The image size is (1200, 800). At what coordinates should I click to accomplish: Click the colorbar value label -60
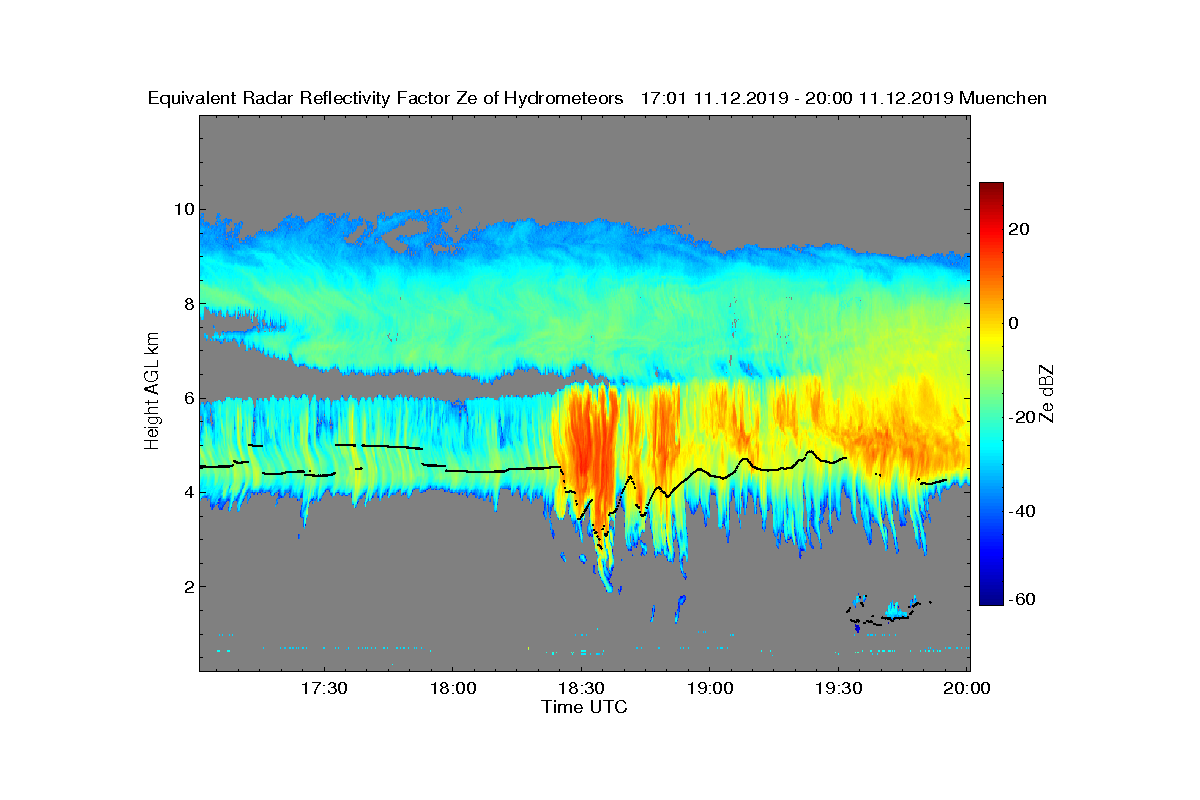click(1020, 599)
